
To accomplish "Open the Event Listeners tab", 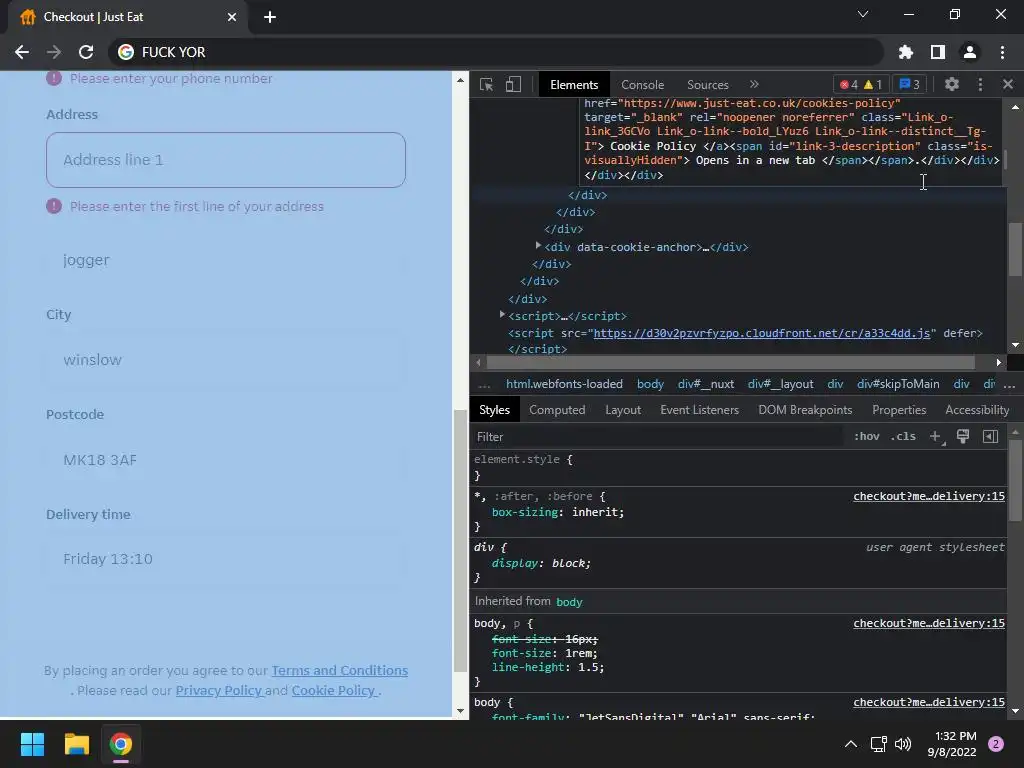I will pos(699,410).
